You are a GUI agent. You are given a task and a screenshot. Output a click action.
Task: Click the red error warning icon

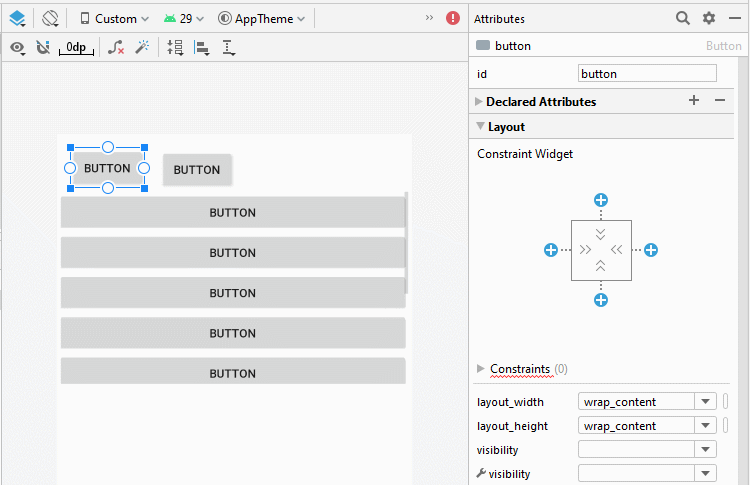(452, 18)
